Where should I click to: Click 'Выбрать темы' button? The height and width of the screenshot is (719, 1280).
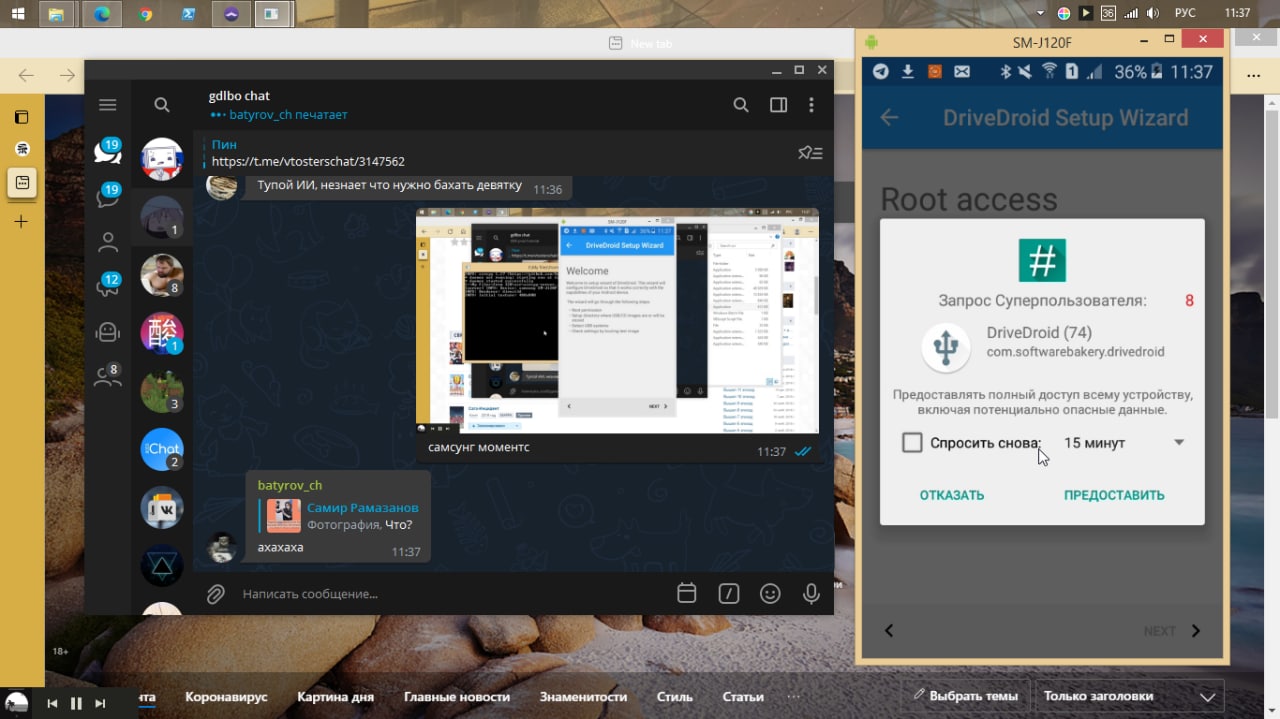point(964,696)
